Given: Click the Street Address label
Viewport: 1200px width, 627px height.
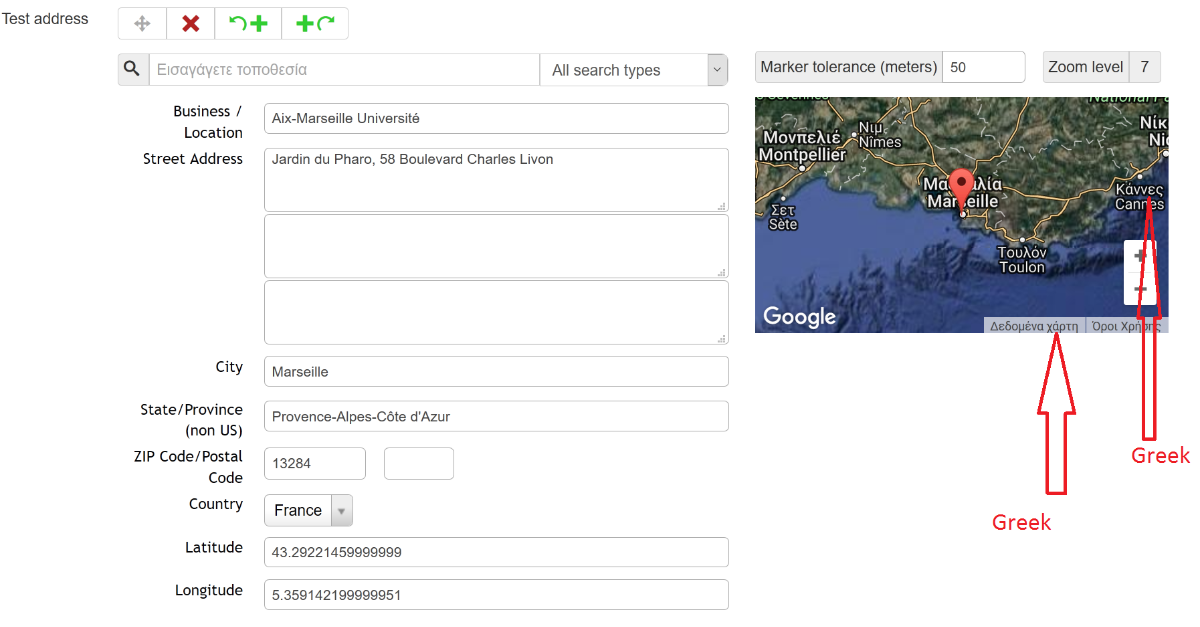Looking at the screenshot, I should tap(193, 159).
